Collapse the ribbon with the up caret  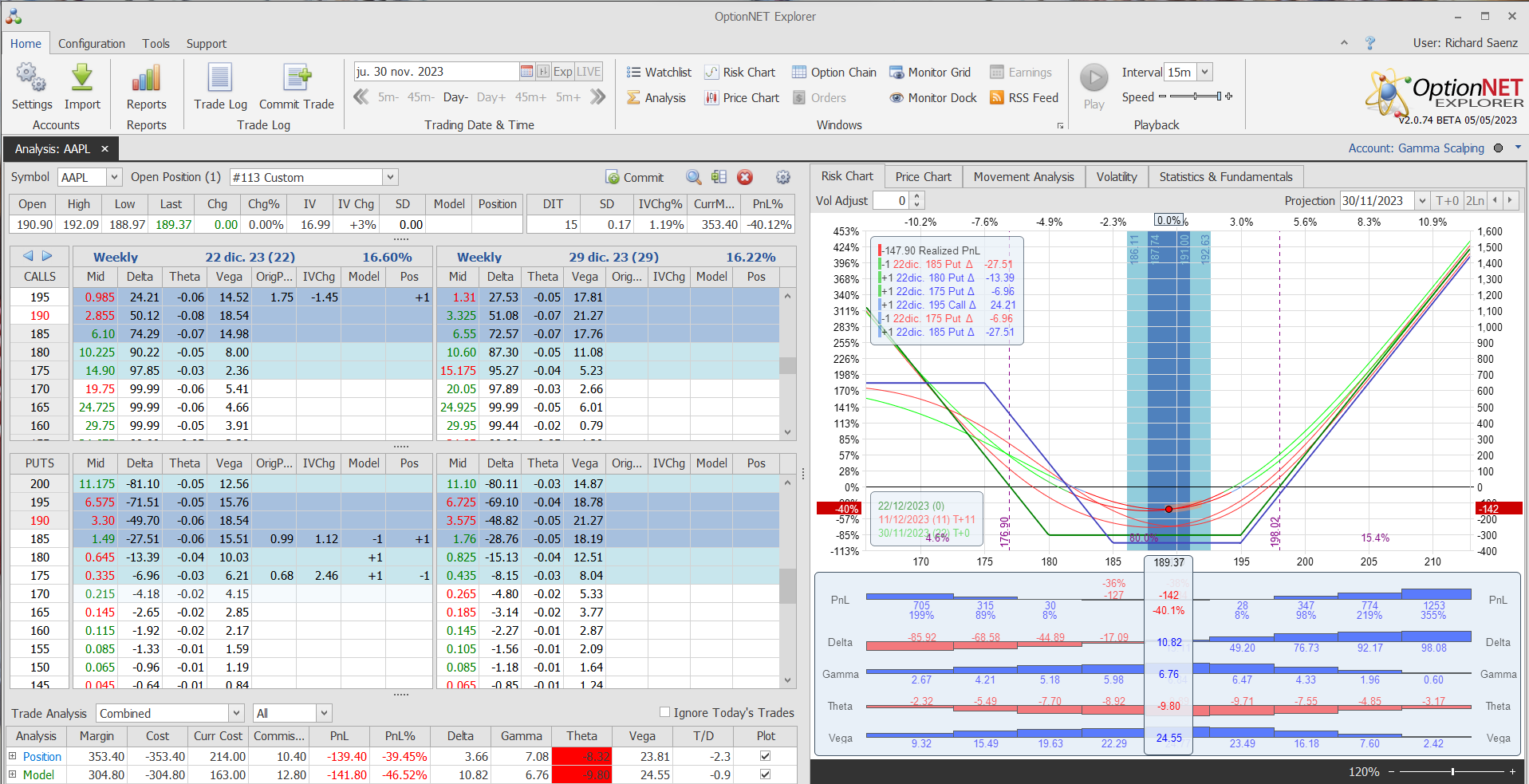1345,43
